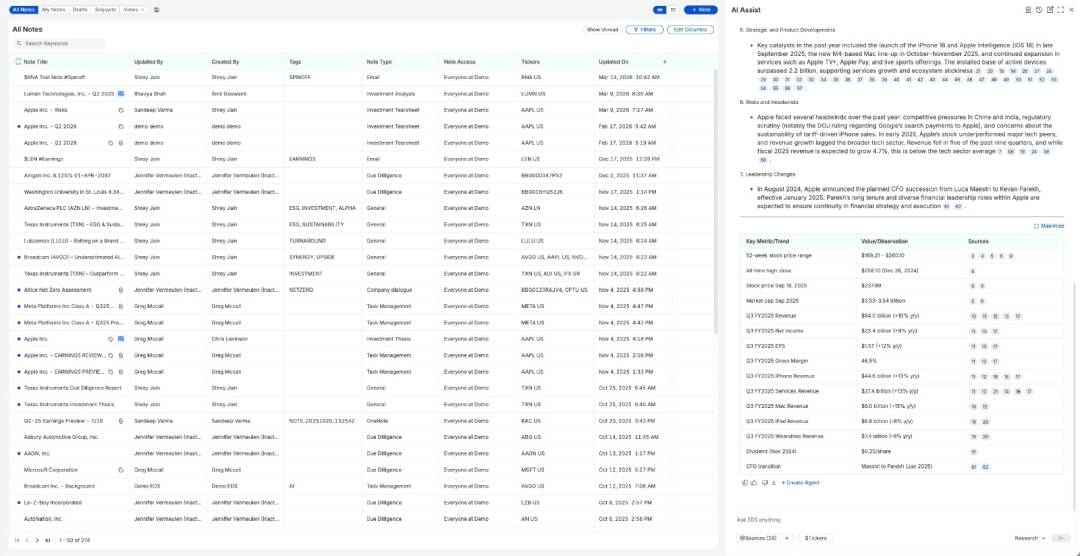
Task: Open the AutoNation, Inc. note
Action: coord(43,519)
